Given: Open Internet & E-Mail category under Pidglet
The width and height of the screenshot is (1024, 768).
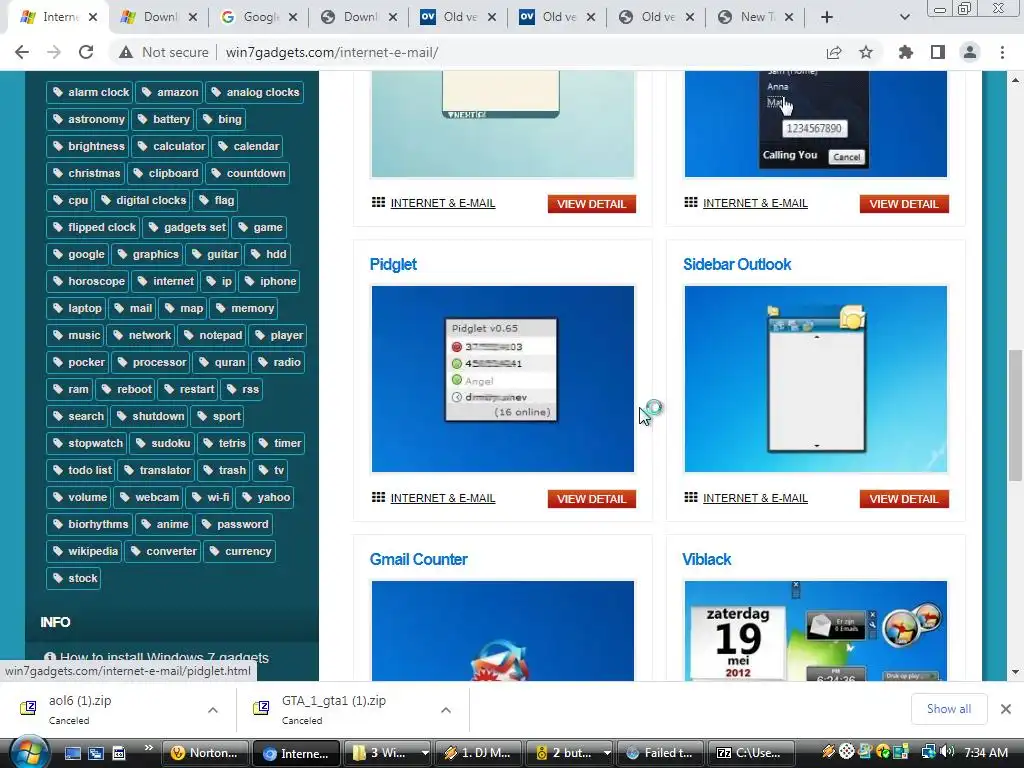Looking at the screenshot, I should pyautogui.click(x=443, y=498).
